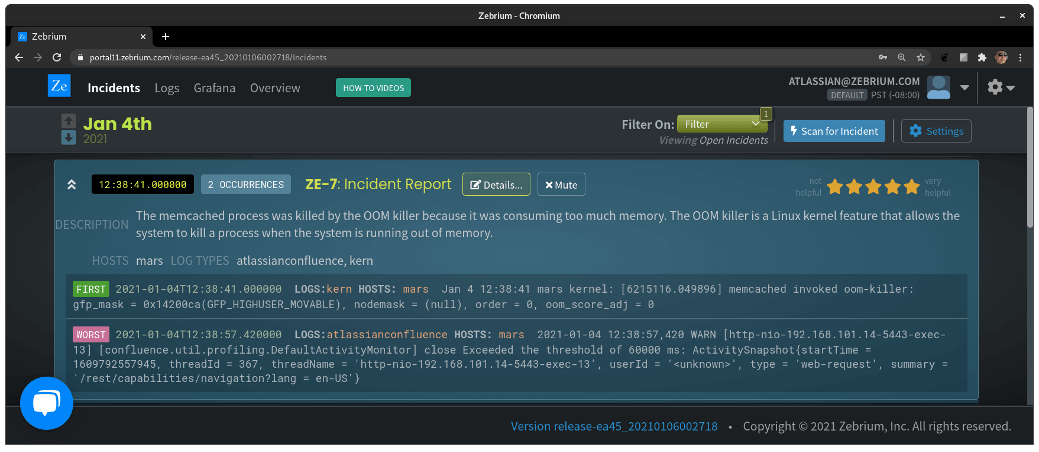Open the gear settings dropdown menu

point(1001,87)
